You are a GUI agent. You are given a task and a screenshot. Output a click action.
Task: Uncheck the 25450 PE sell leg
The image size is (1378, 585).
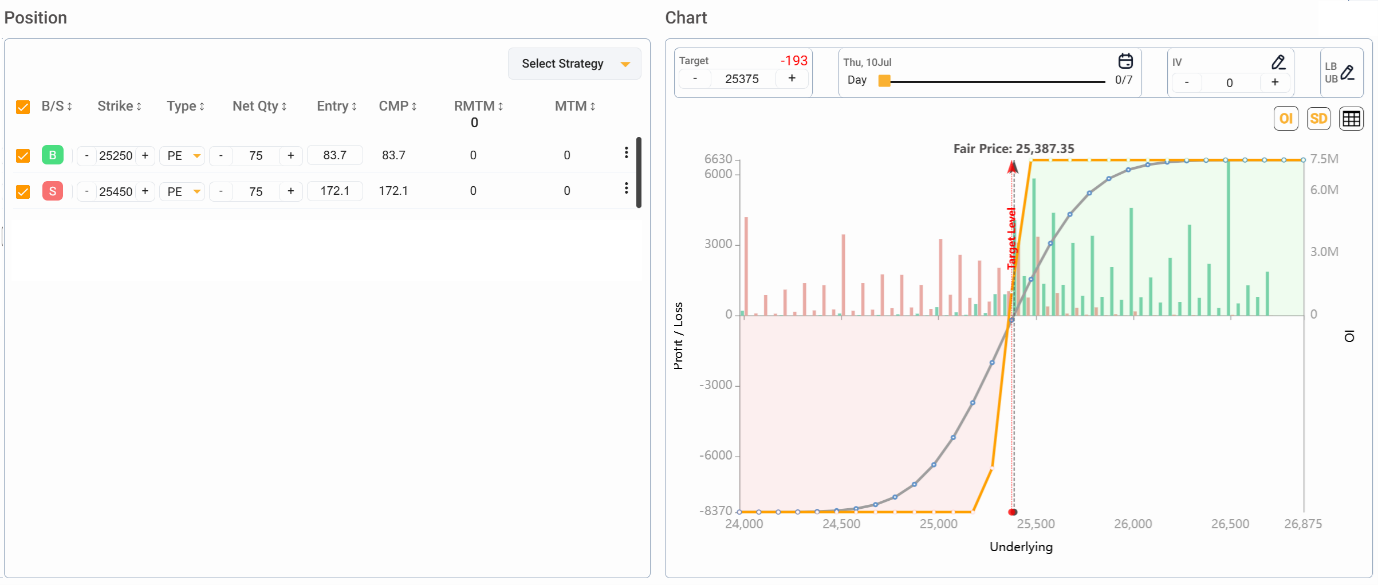[x=23, y=191]
